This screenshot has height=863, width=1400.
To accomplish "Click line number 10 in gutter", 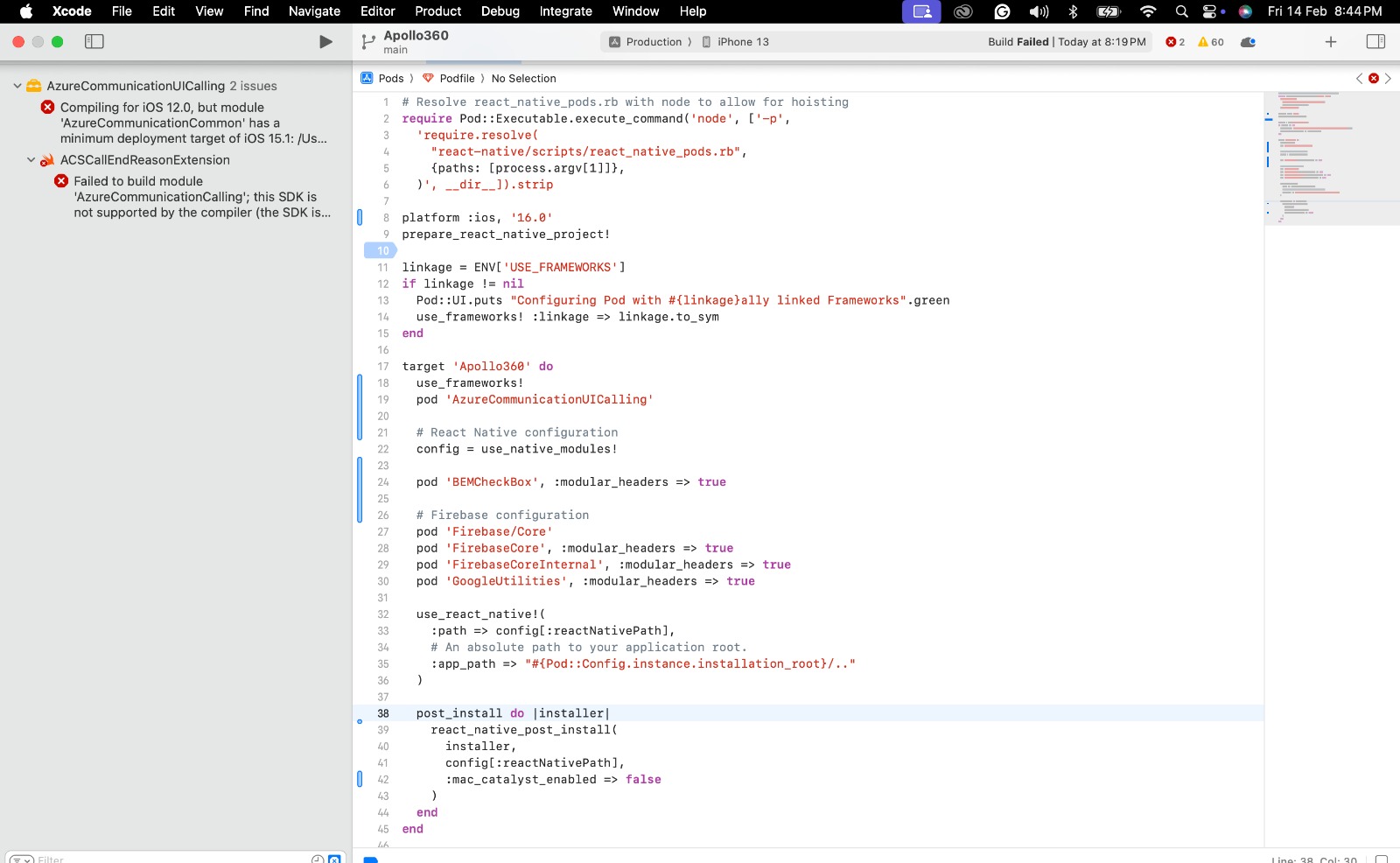I will pyautogui.click(x=382, y=251).
